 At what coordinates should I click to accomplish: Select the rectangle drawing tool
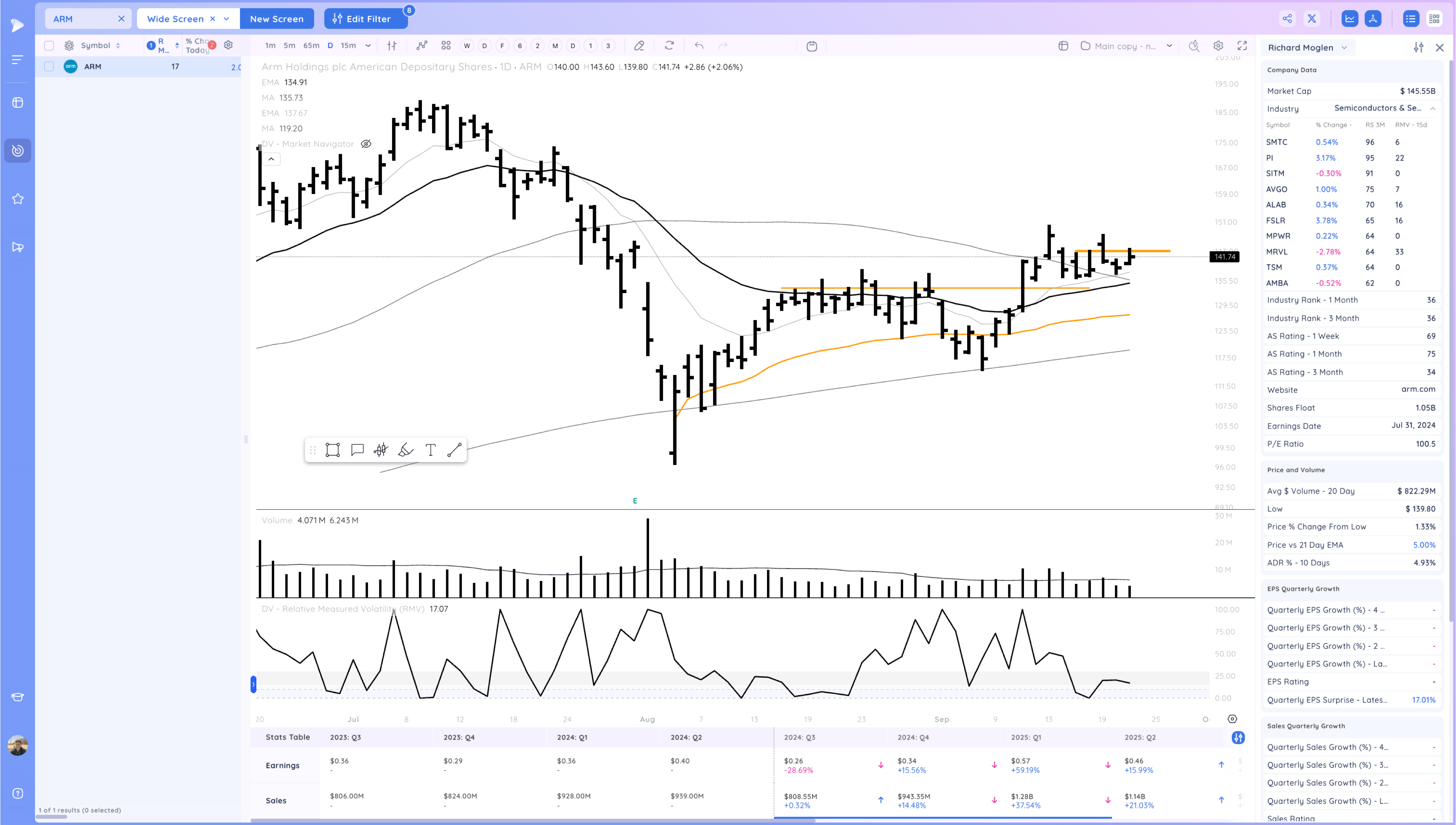click(x=332, y=450)
